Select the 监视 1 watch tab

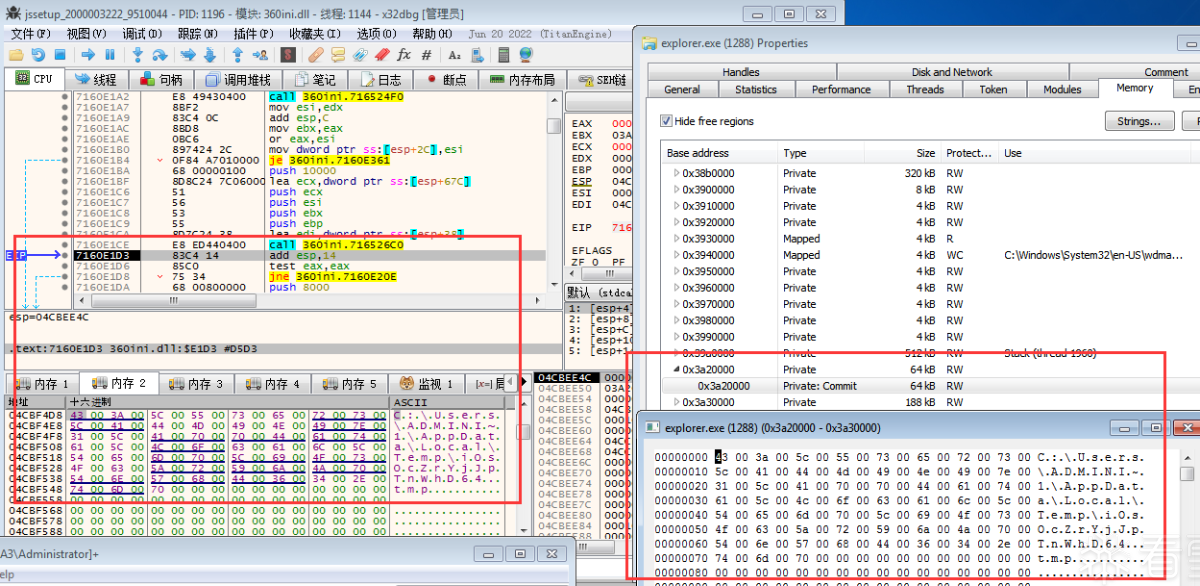(427, 384)
